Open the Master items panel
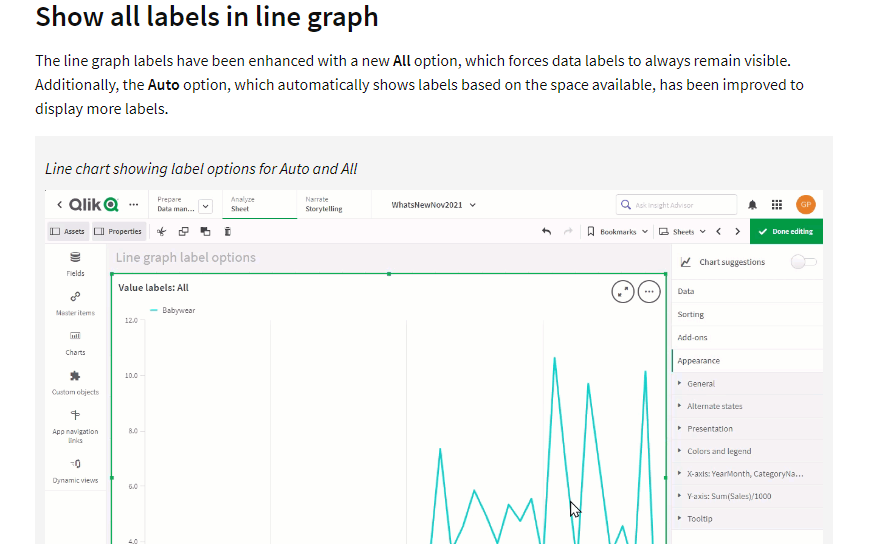This screenshot has height=544, width=871. [x=75, y=304]
